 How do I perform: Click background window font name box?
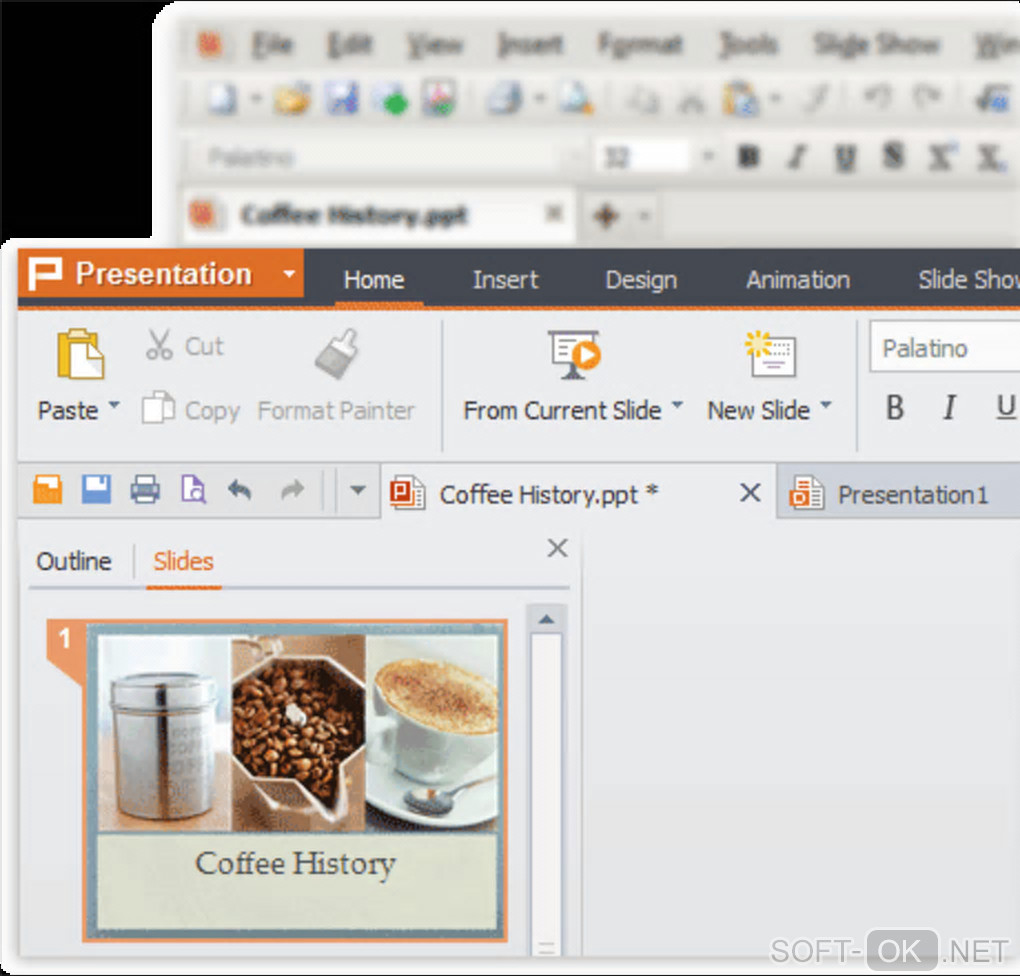pos(384,157)
